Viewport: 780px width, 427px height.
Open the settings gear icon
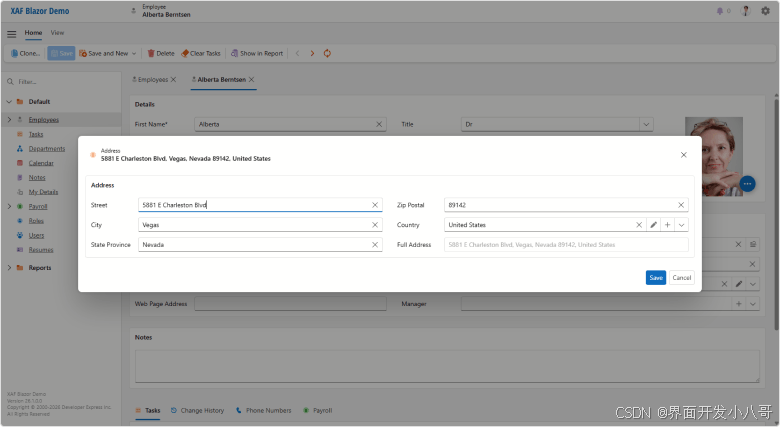(766, 11)
